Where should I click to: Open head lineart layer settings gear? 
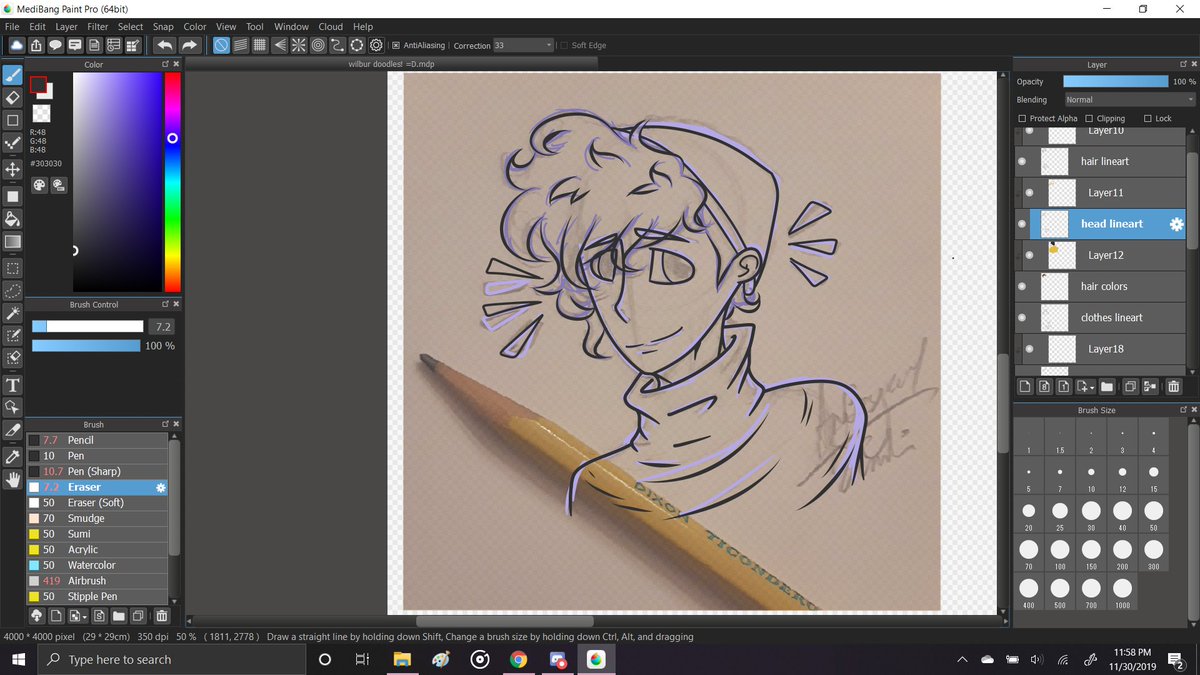pyautogui.click(x=1176, y=224)
